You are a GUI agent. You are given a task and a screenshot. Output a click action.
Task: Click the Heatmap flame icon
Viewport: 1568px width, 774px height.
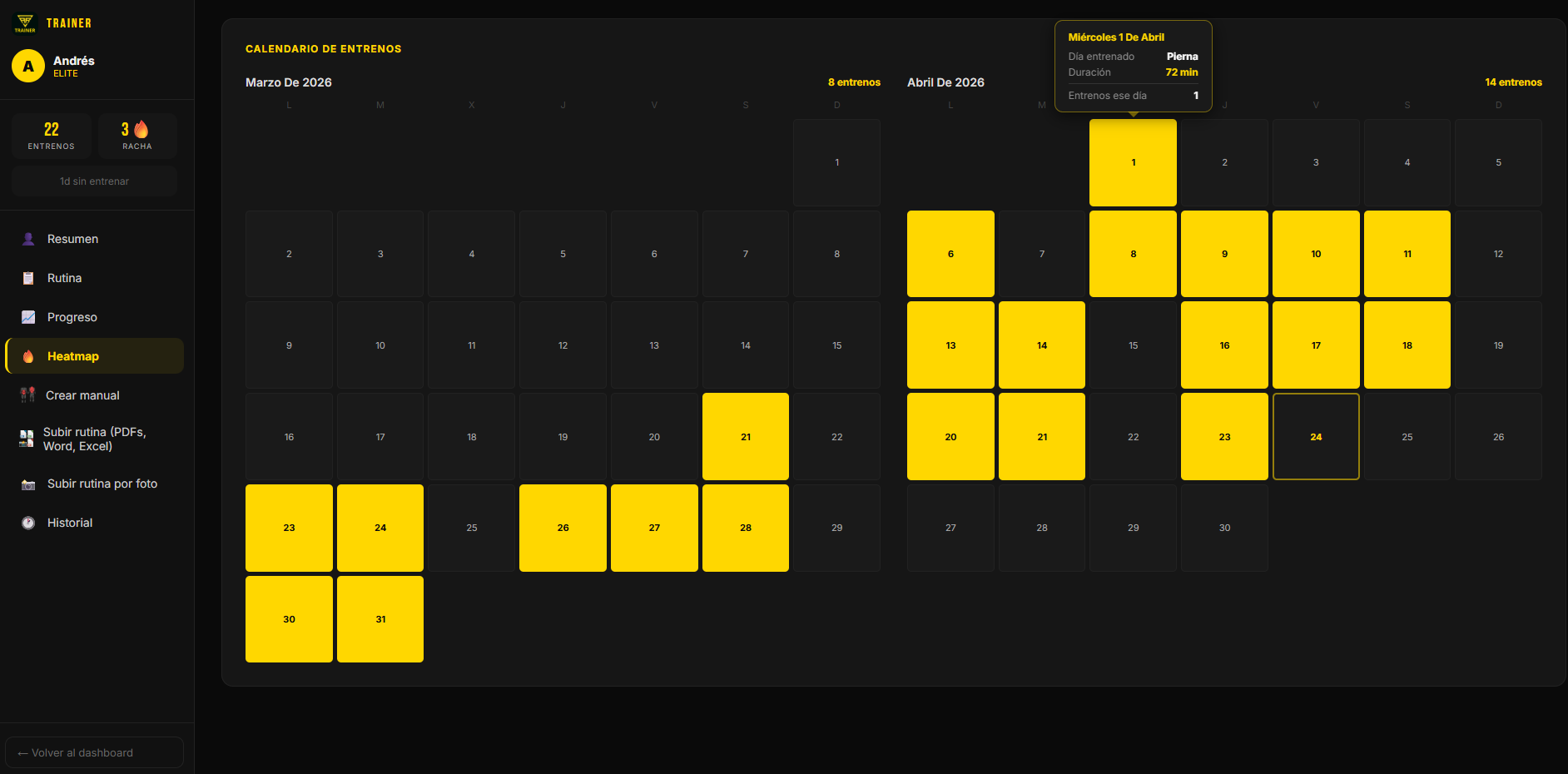[28, 356]
